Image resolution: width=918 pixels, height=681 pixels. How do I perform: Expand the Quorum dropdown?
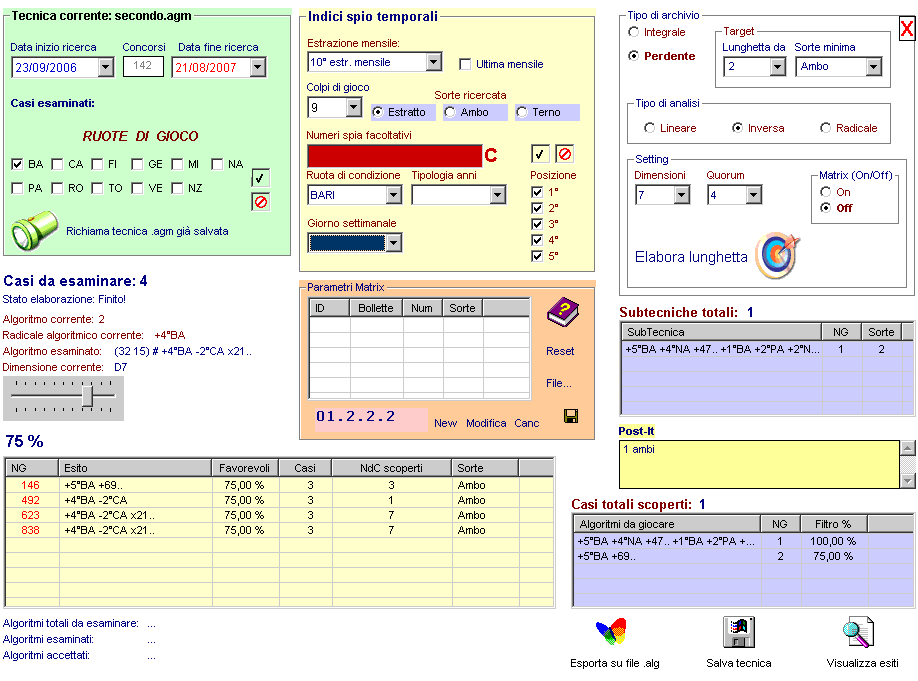pos(753,194)
